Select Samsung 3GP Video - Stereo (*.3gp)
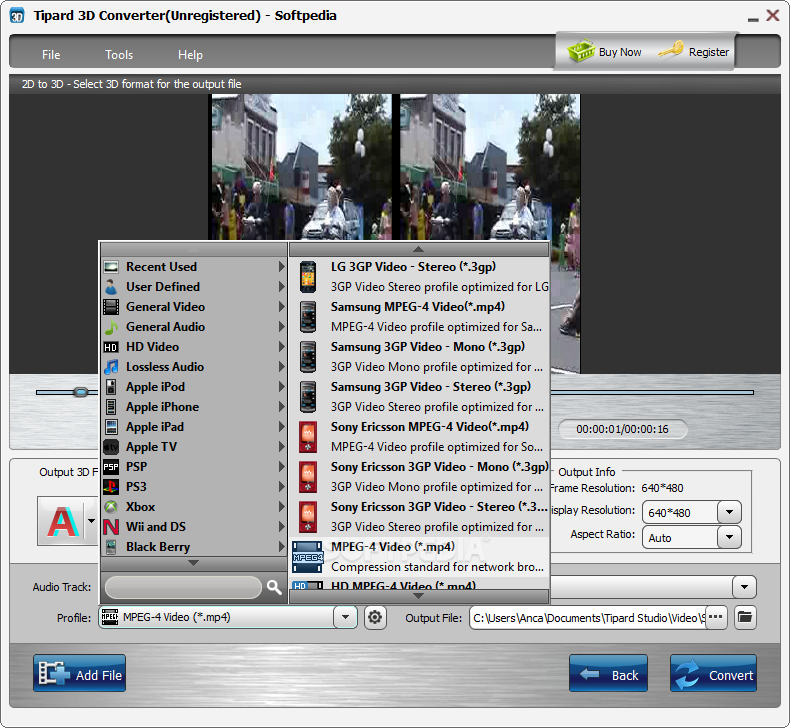Image resolution: width=790 pixels, height=728 pixels. 419,397
